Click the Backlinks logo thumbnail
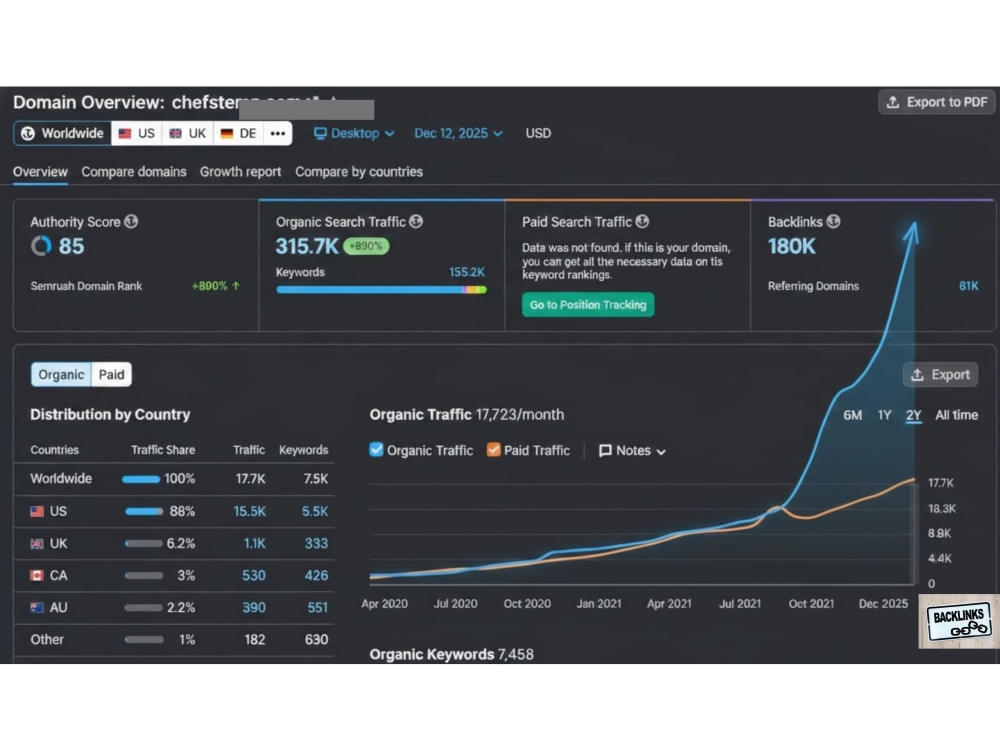 959,621
